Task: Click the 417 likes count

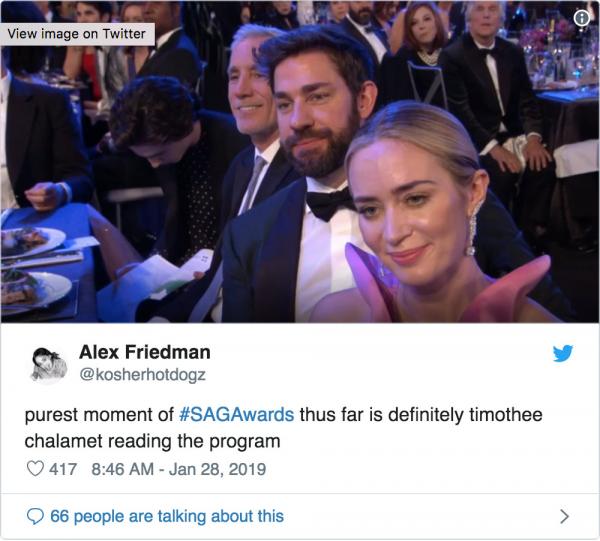Action: point(63,469)
